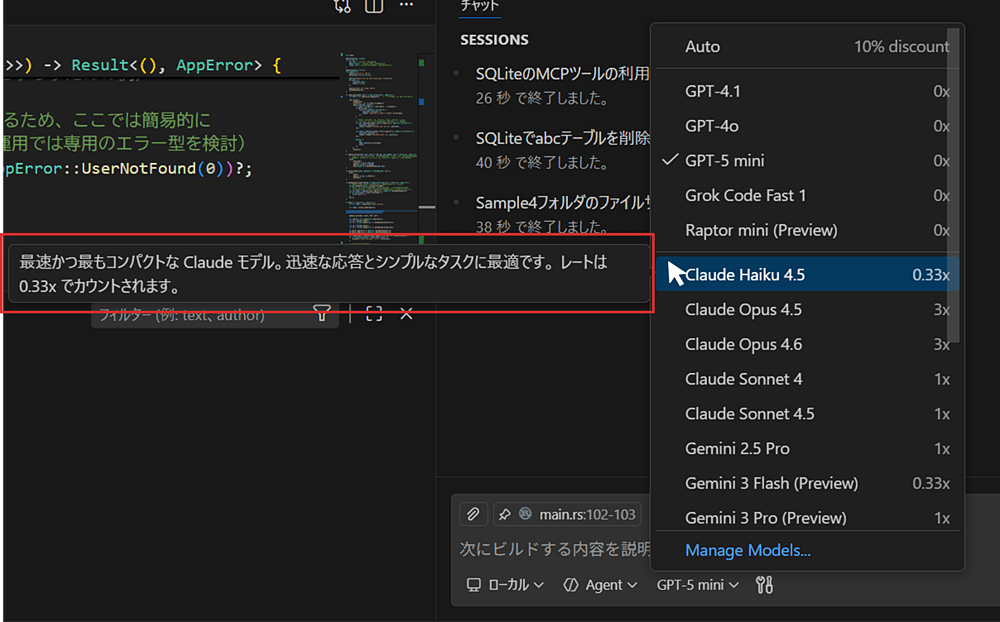
Task: Click the more actions ellipsis icon
Action: [x=406, y=6]
